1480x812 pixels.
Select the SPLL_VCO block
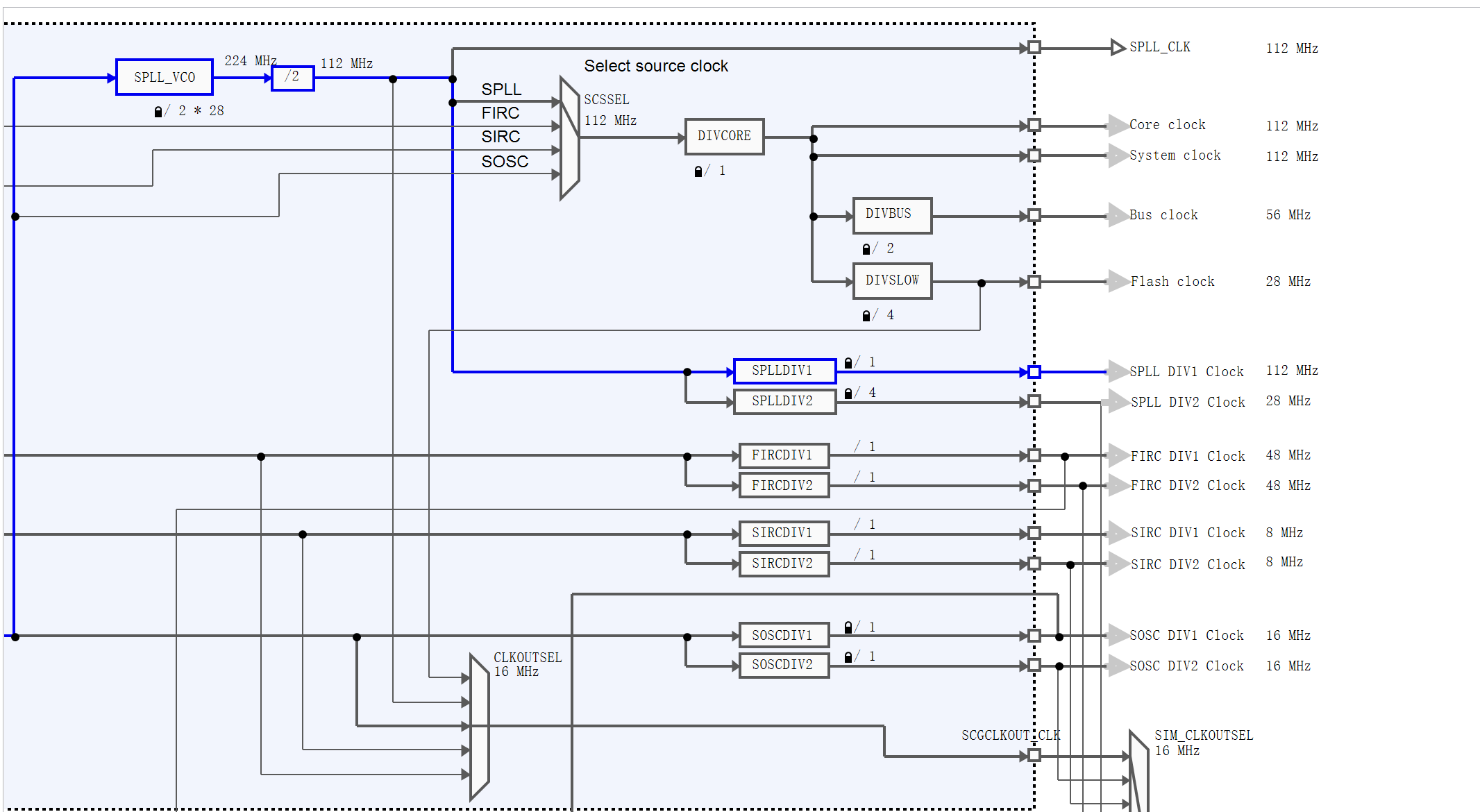pyautogui.click(x=165, y=77)
